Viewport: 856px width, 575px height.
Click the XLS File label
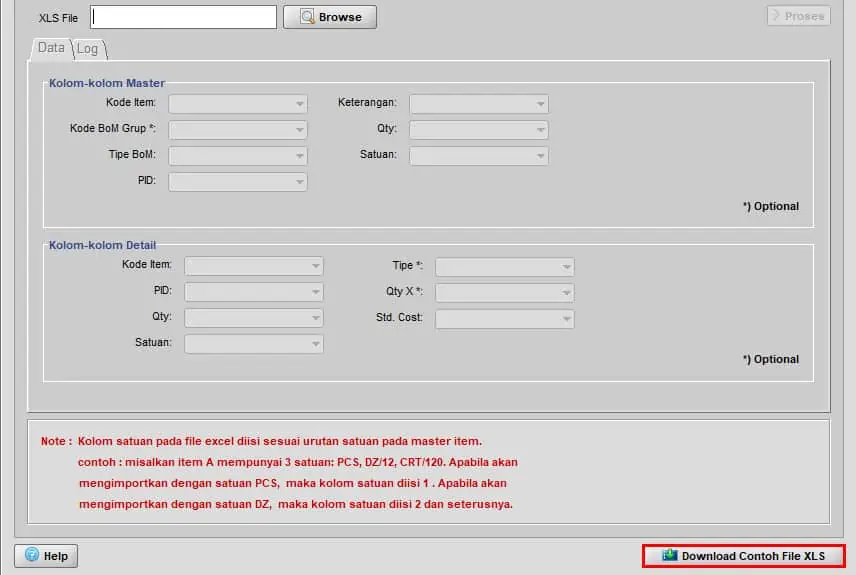tap(58, 18)
